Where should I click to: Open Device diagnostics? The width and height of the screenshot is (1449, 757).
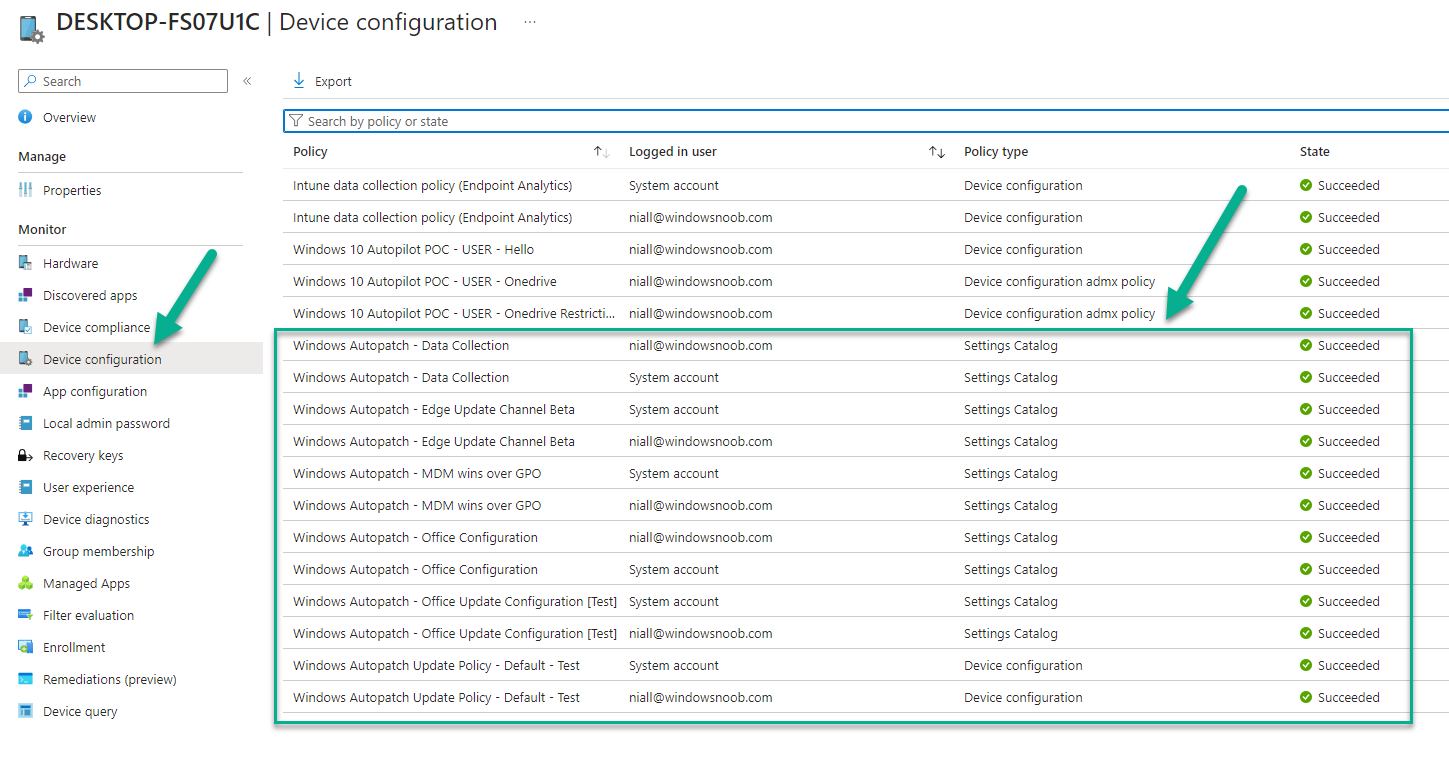[x=96, y=519]
